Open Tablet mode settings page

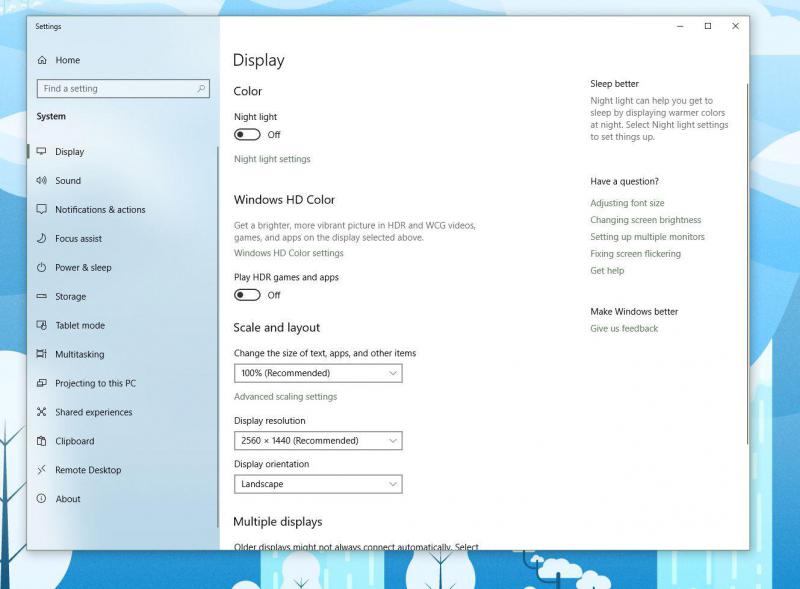pos(79,326)
